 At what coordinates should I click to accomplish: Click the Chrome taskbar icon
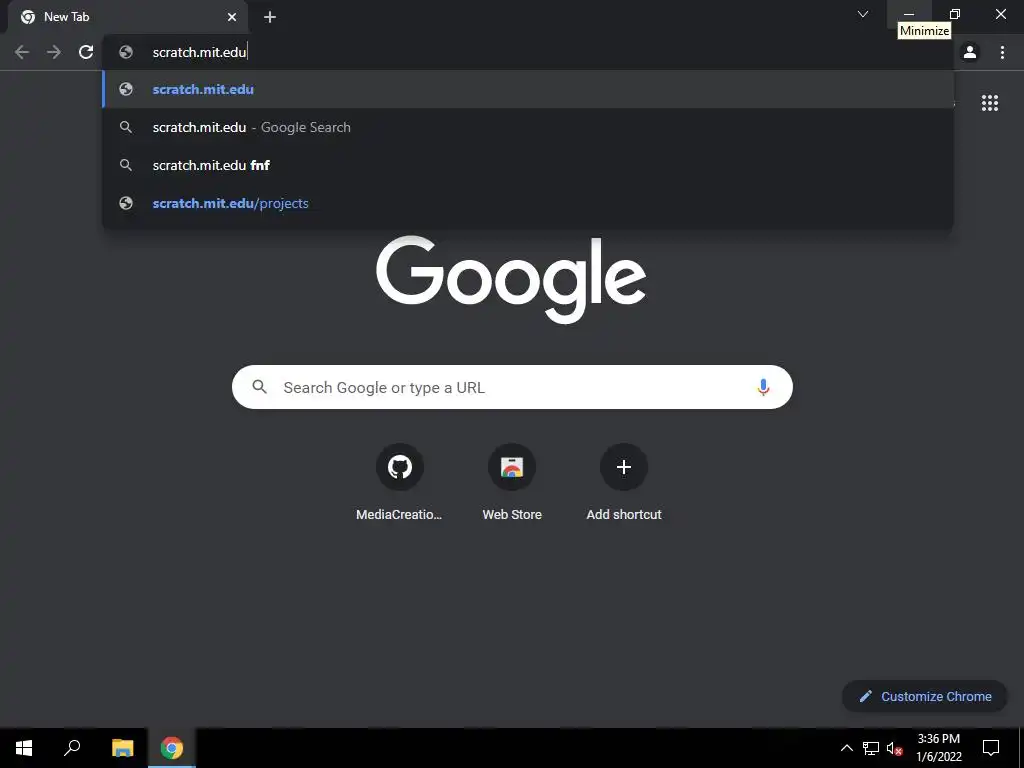point(172,748)
